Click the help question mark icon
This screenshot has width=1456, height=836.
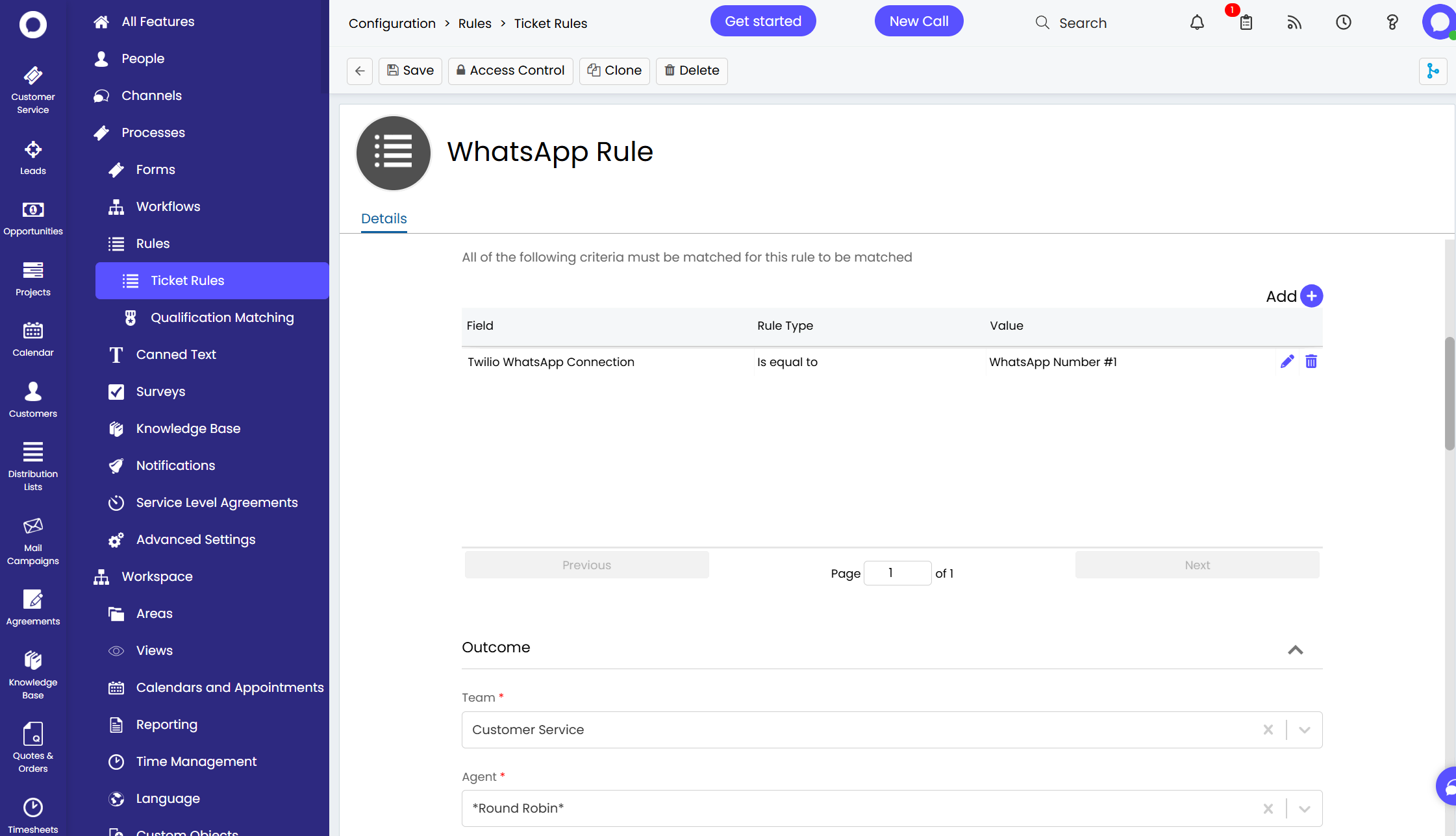1392,23
